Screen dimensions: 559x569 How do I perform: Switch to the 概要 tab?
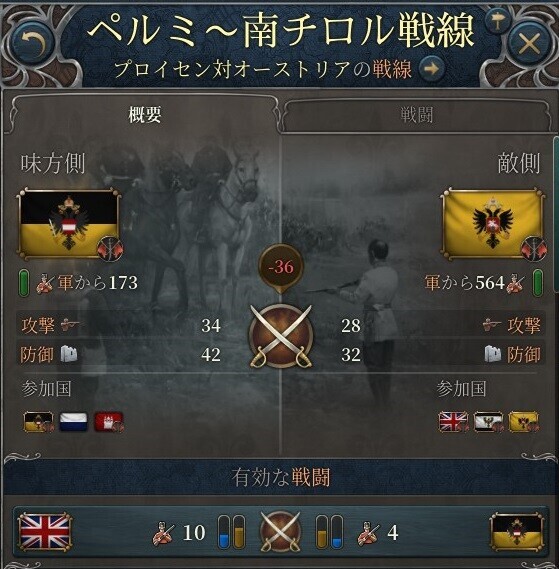pos(144,115)
